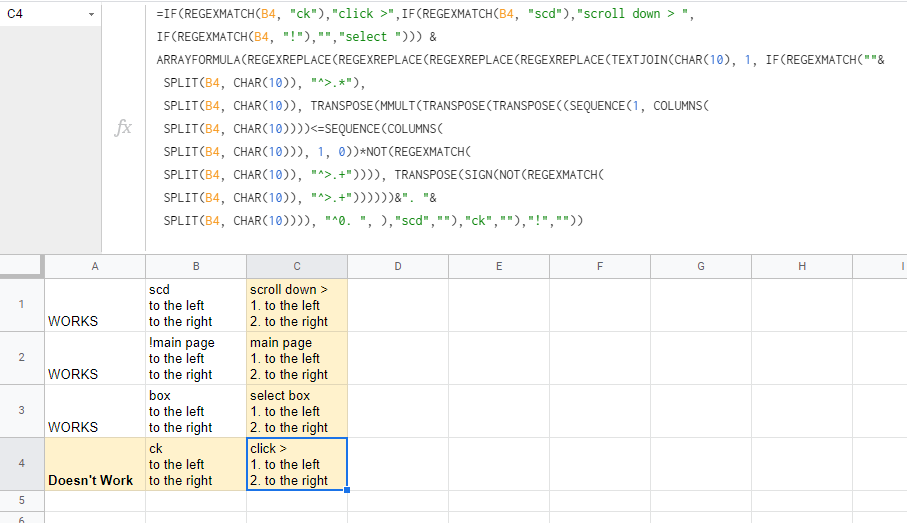This screenshot has width=907, height=523.
Task: Click cell B2 starting with !main page
Action: 196,358
